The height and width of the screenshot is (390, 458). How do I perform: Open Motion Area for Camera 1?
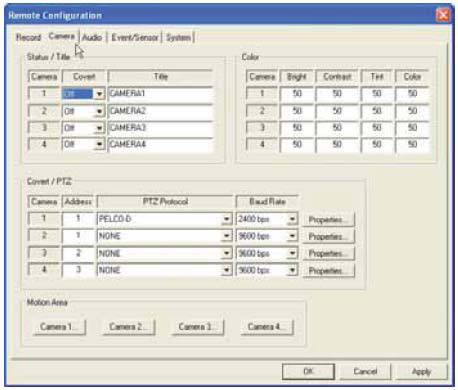(59, 327)
